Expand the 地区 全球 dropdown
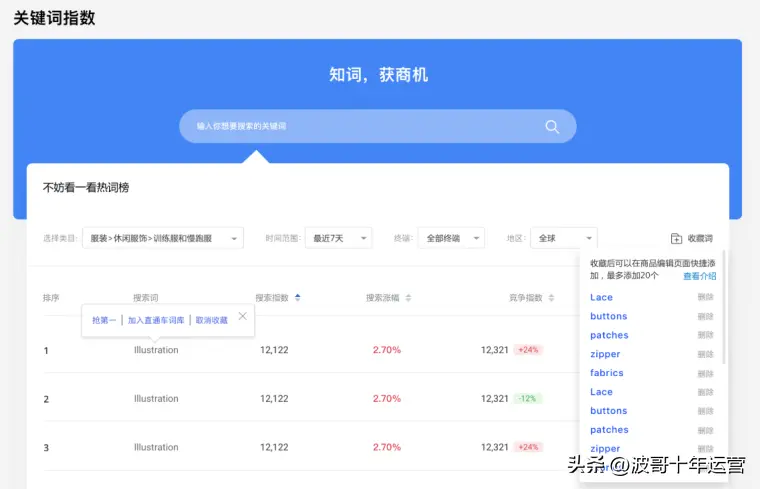Image resolution: width=760 pixels, height=489 pixels. [563, 238]
